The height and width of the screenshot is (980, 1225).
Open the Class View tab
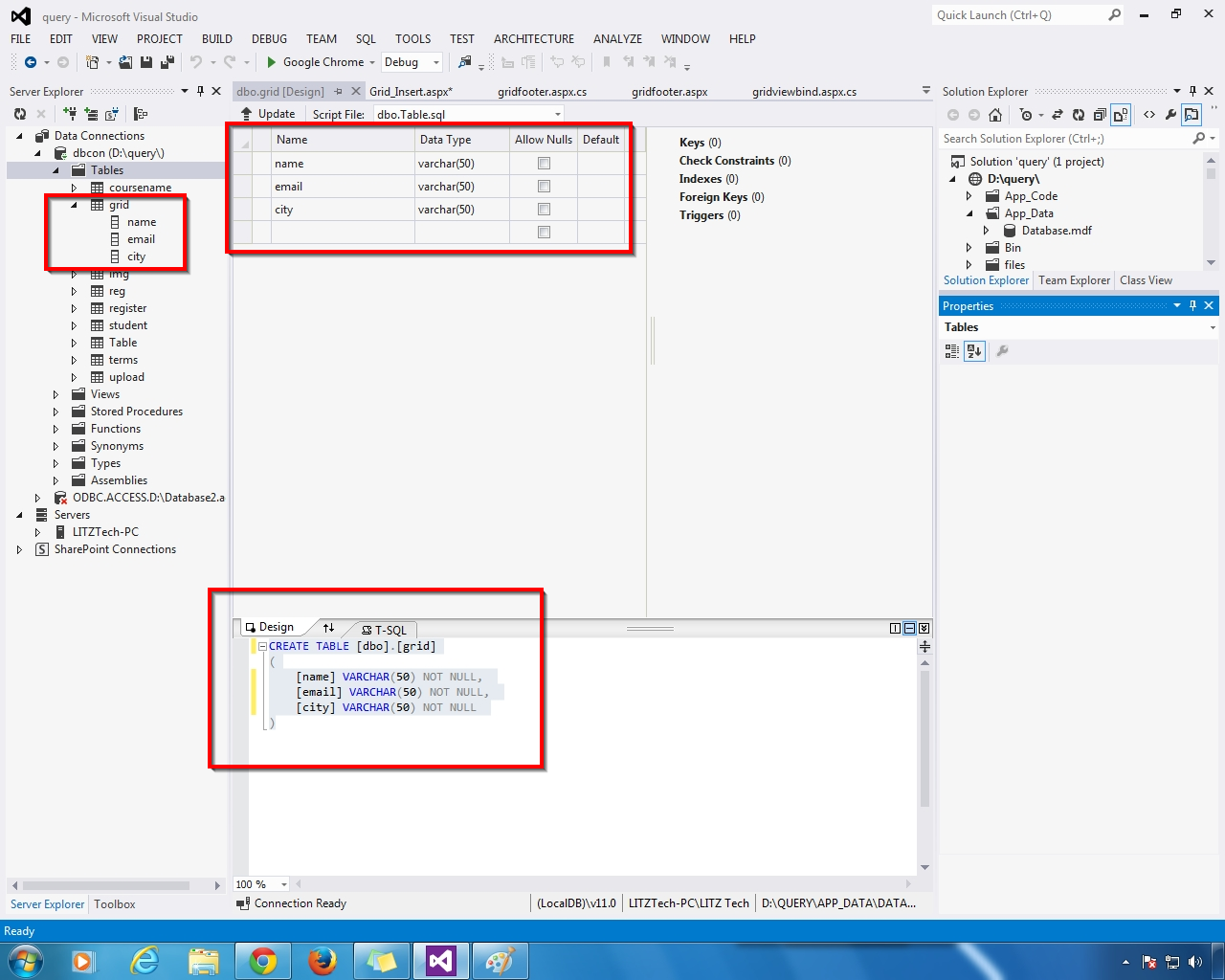coord(1146,280)
